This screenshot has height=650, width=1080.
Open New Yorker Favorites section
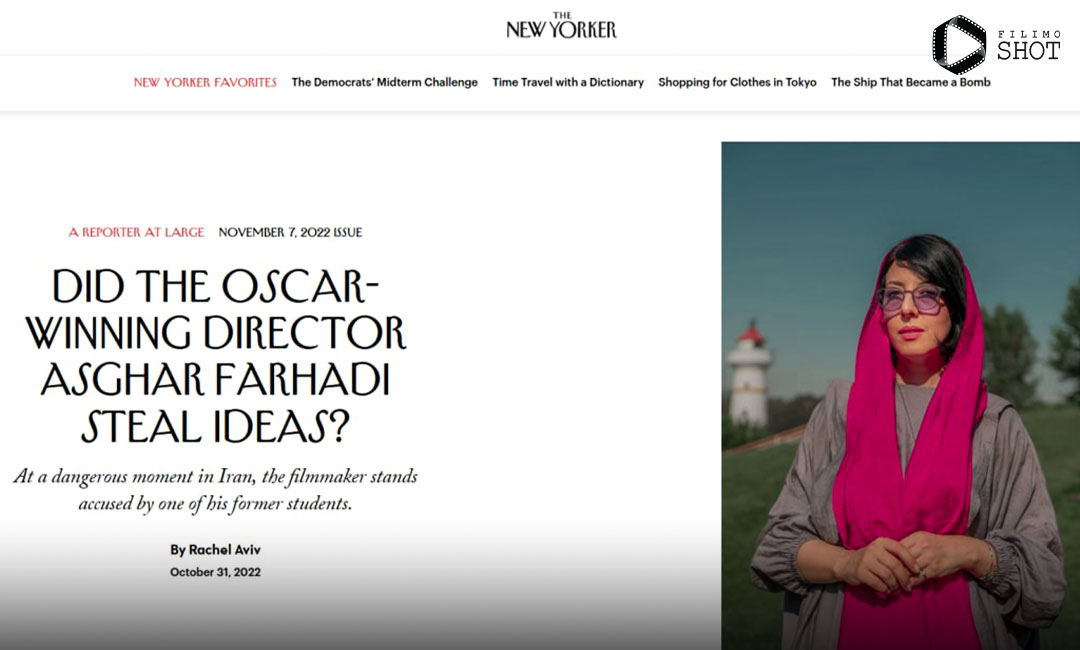pos(205,82)
